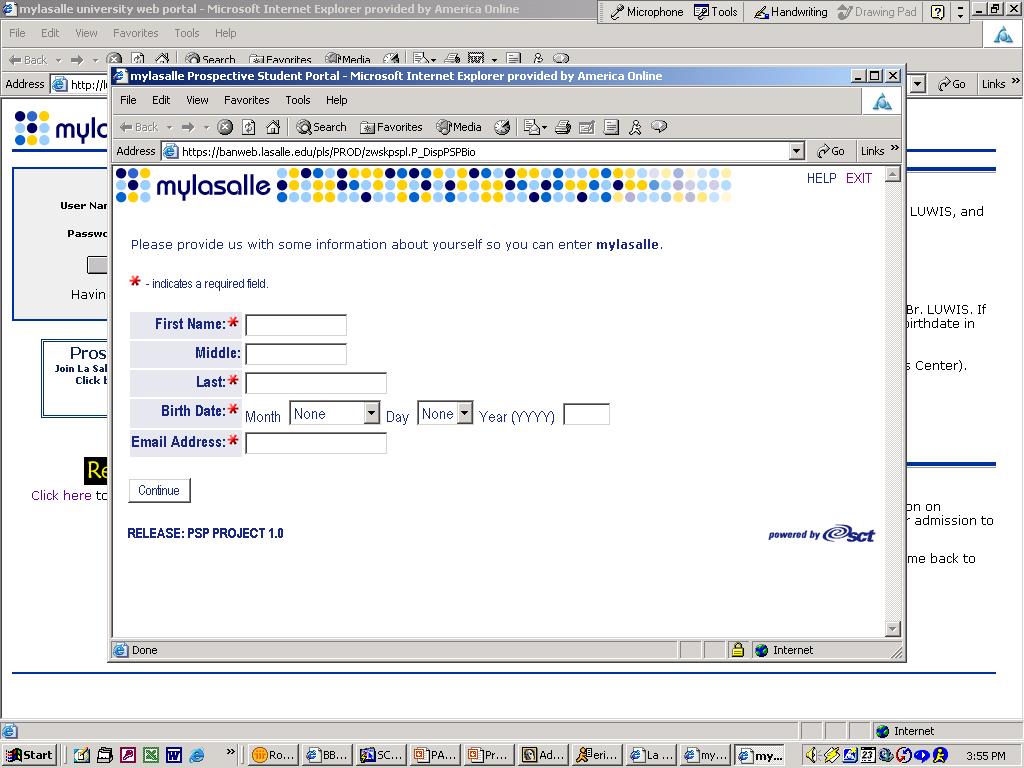Click the Microphone button on the language bar
The height and width of the screenshot is (768, 1024).
(x=646, y=12)
